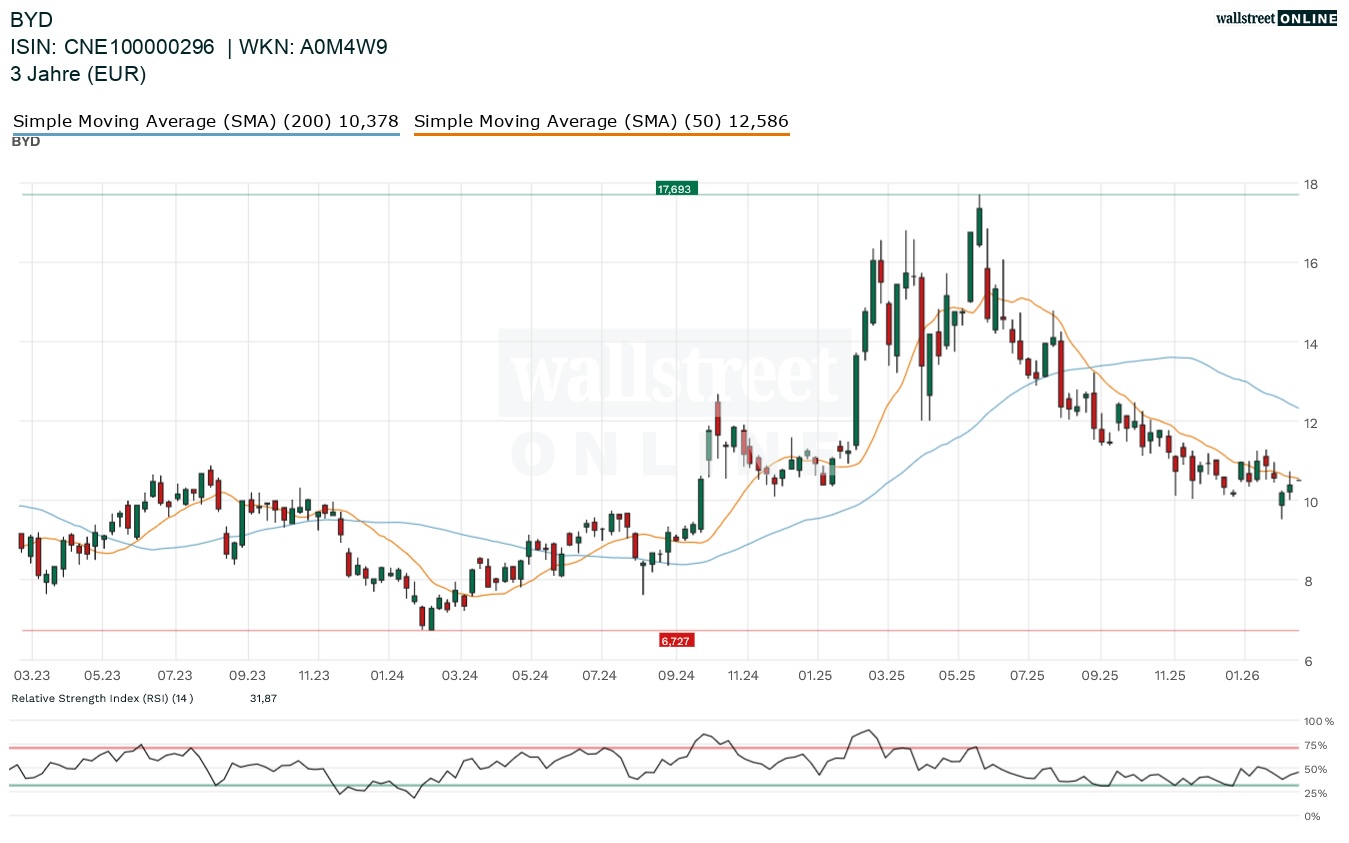
Task: Click the 01.26 date on the x-axis
Action: click(1242, 676)
